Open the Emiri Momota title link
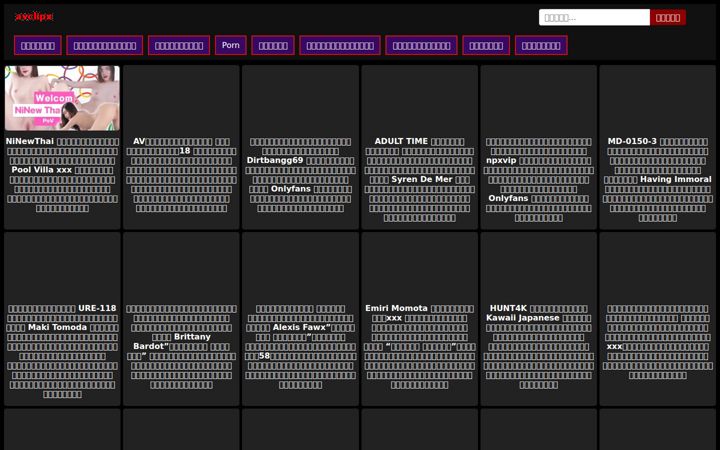 tap(420, 347)
